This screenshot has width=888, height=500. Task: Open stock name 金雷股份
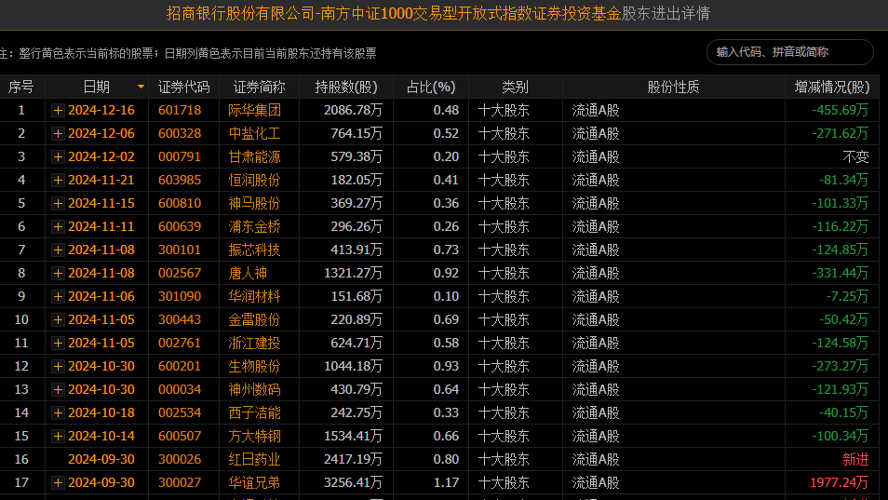[x=254, y=319]
